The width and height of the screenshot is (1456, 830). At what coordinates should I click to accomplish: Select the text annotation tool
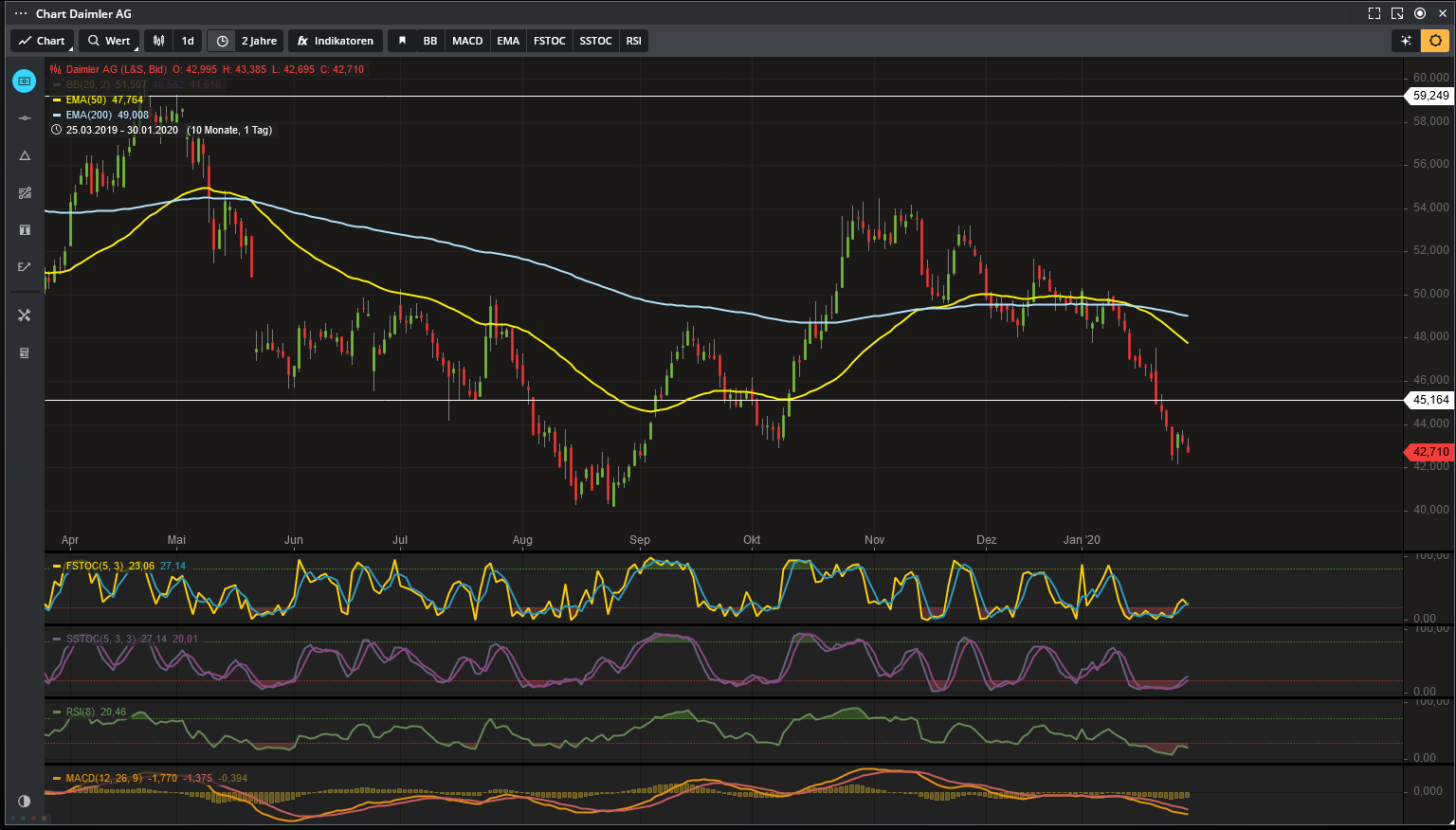tap(25, 230)
